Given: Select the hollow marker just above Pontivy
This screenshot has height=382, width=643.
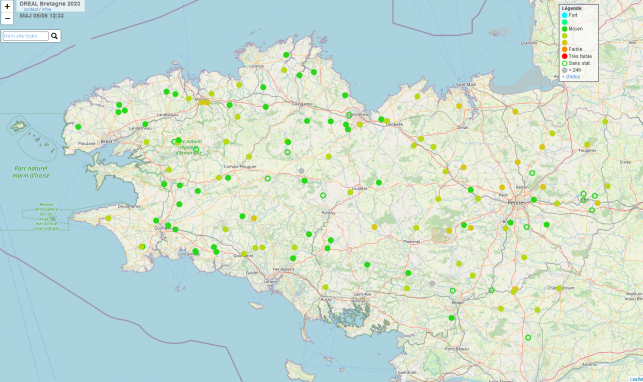Looking at the screenshot, I should pos(323,196).
